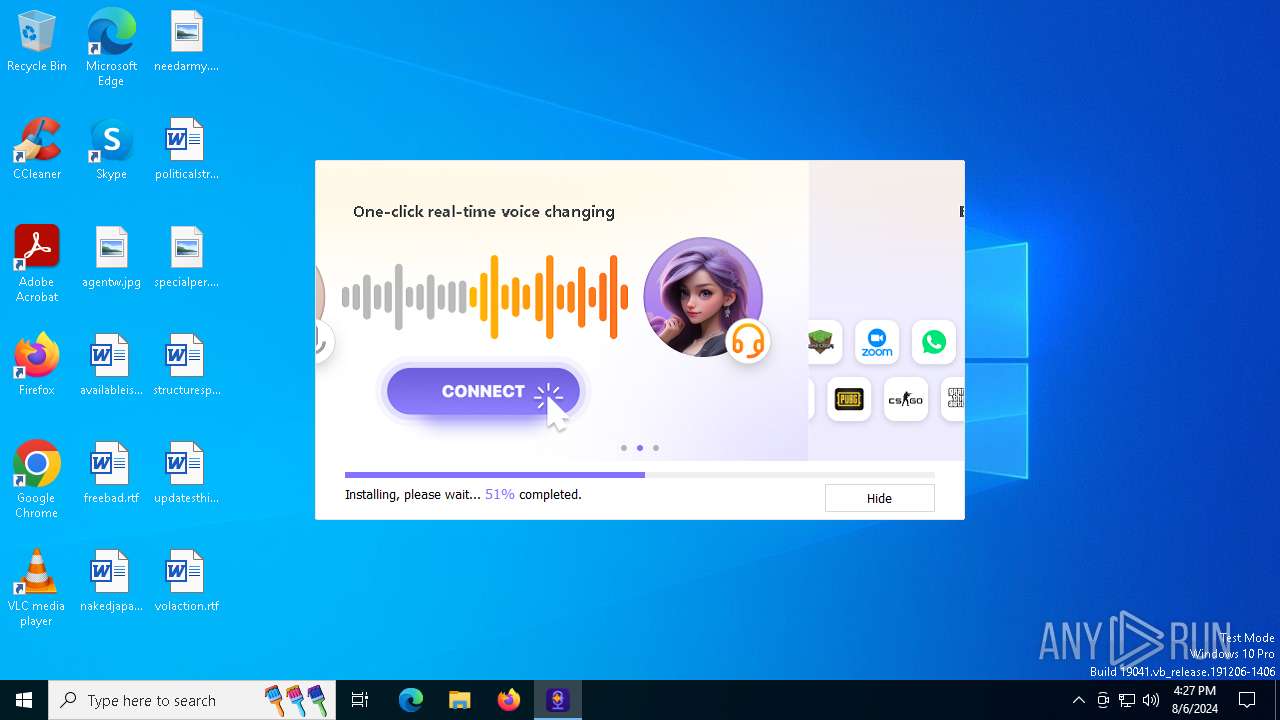The image size is (1280, 720).
Task: Click the Zoom app icon
Action: click(x=877, y=342)
